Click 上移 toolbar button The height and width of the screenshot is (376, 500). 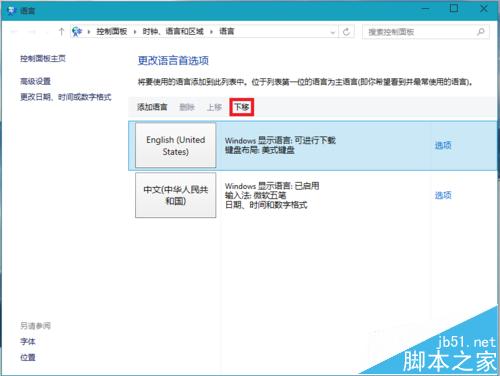coord(214,107)
